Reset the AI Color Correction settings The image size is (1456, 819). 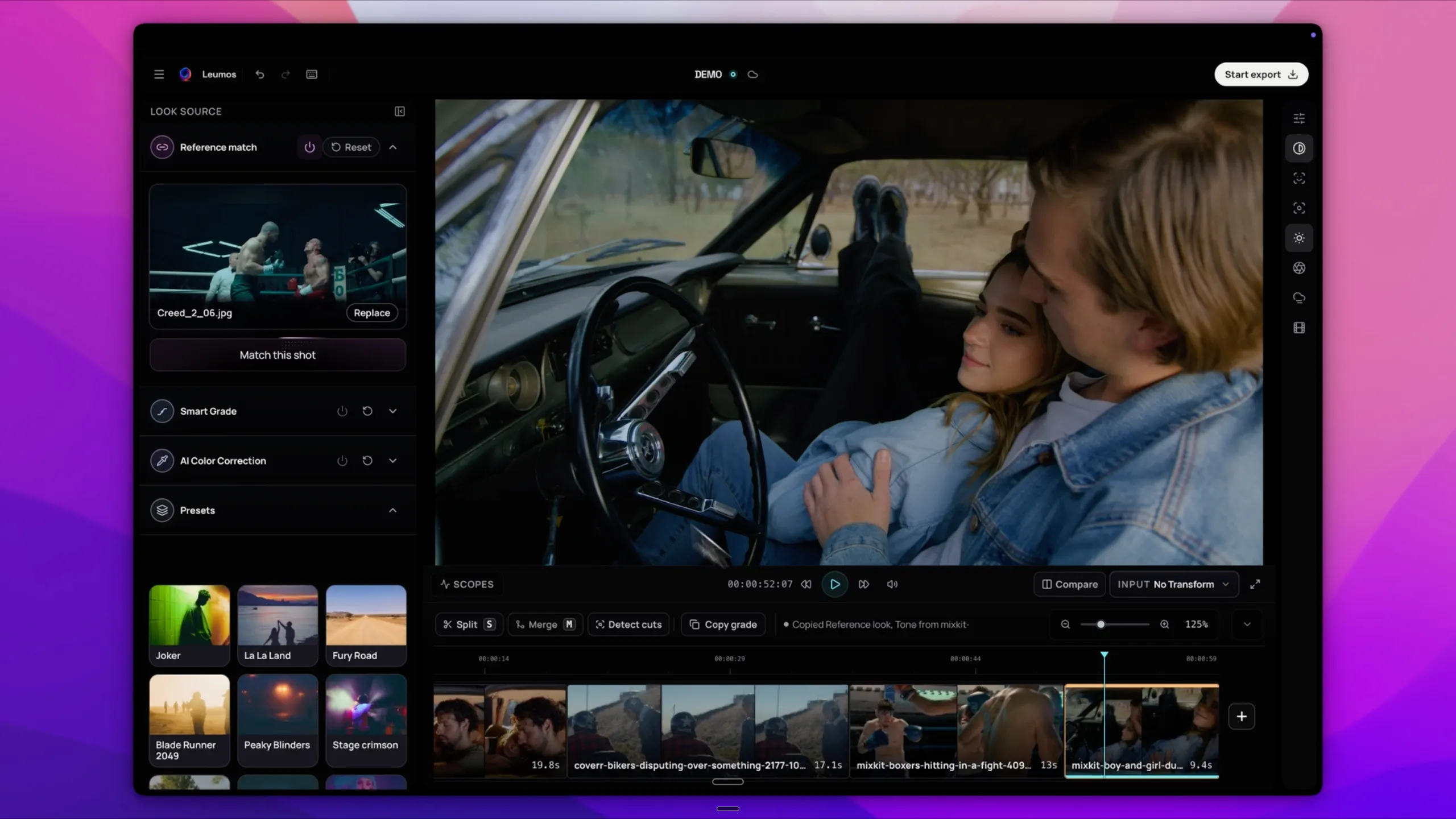367,461
